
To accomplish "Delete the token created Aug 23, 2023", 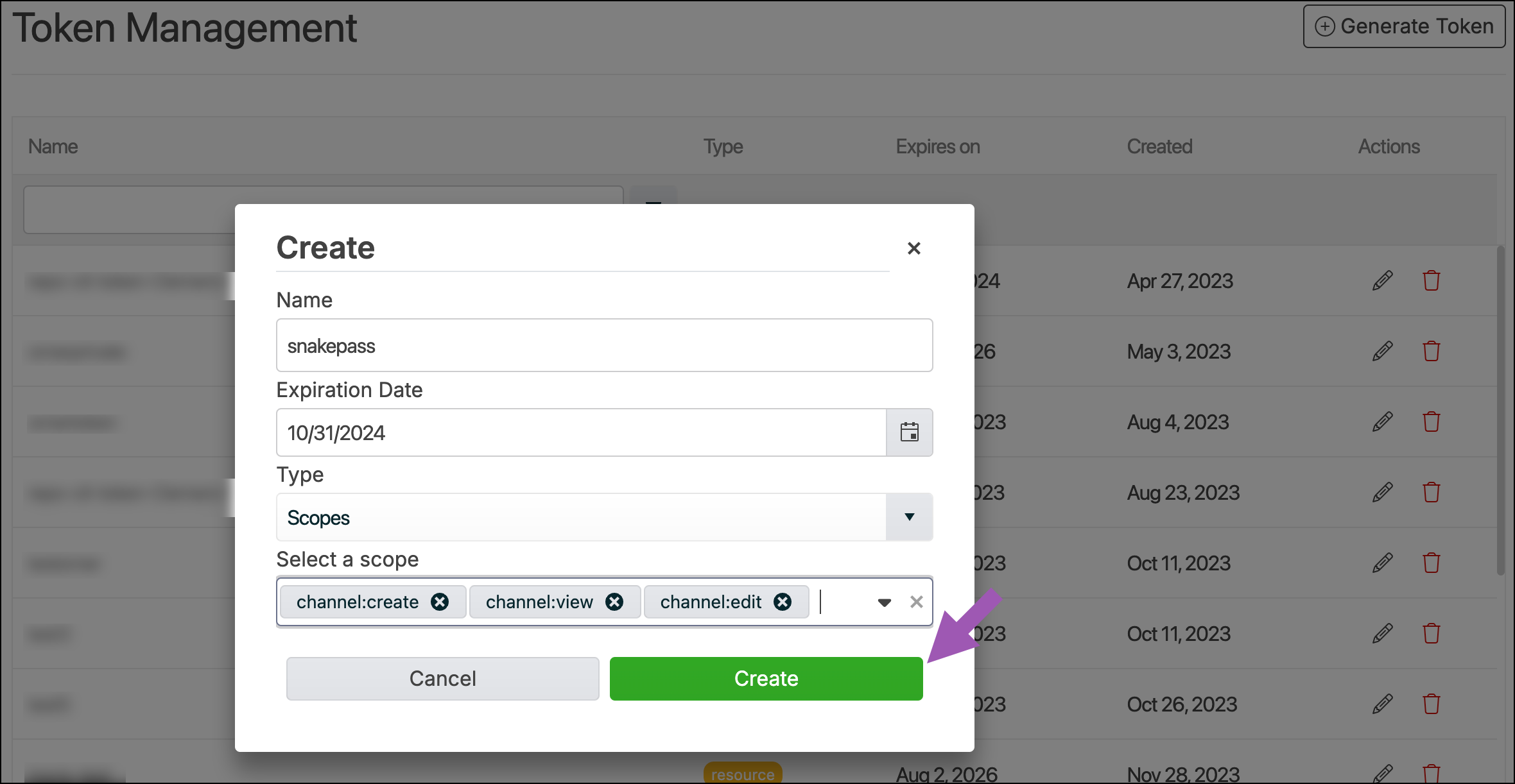I will point(1431,493).
